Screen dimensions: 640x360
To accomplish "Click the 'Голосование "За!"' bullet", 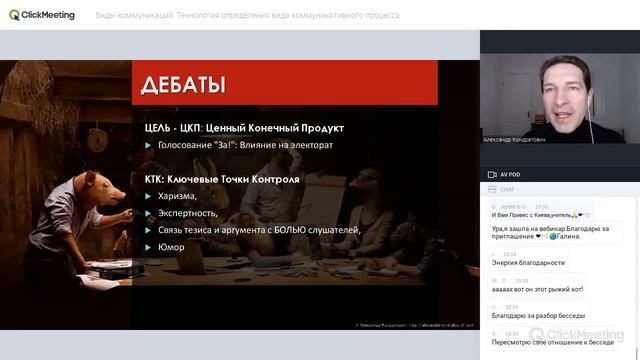I will (x=245, y=145).
